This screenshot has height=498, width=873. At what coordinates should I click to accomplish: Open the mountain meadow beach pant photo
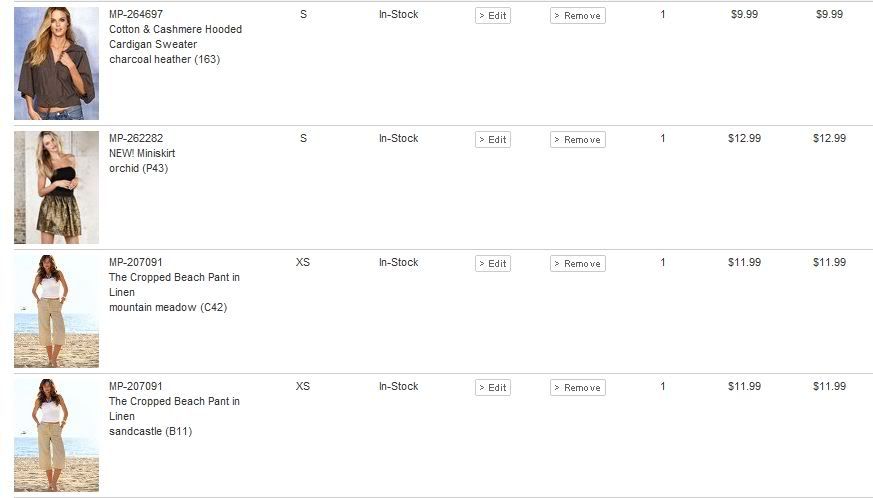pyautogui.click(x=56, y=311)
